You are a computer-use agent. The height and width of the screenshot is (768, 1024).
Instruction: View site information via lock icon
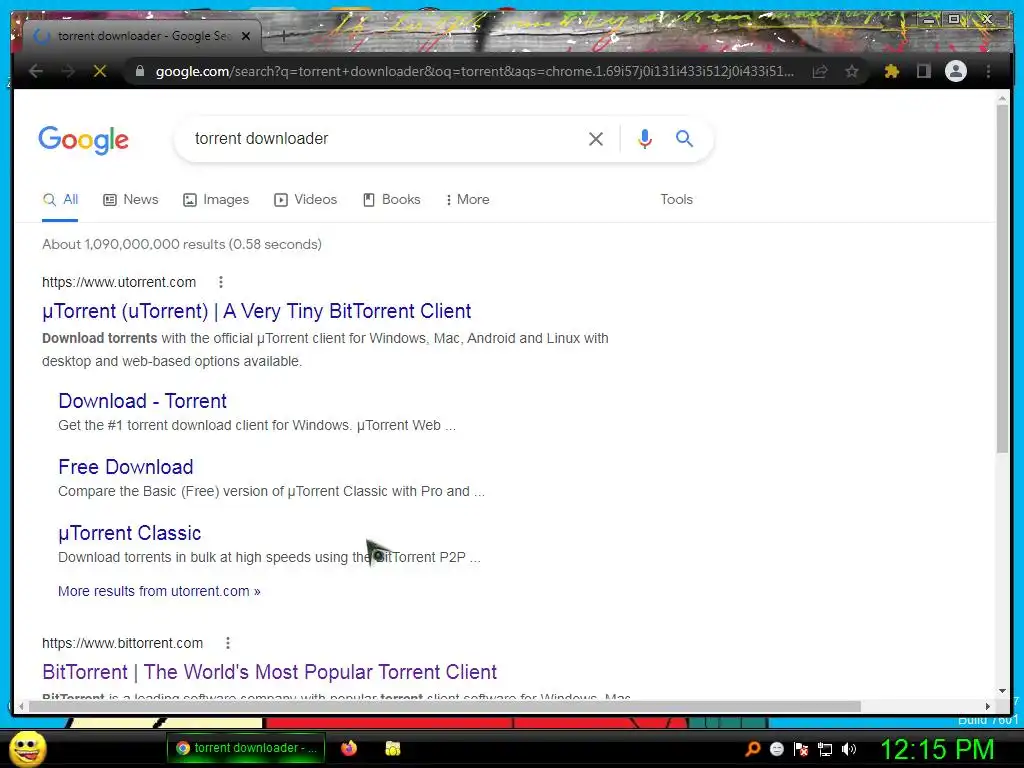[x=139, y=71]
